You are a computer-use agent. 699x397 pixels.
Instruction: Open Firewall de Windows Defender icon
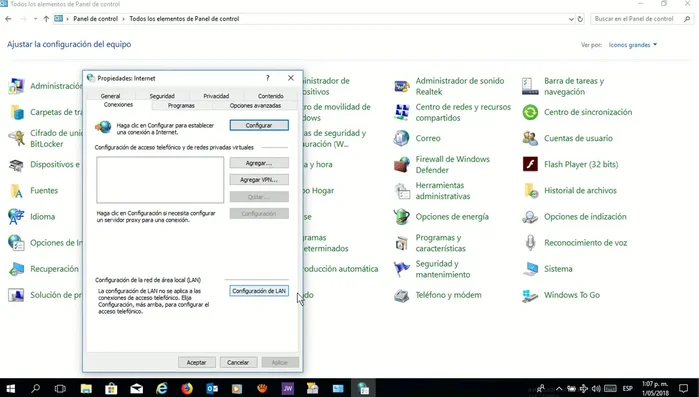(402, 164)
